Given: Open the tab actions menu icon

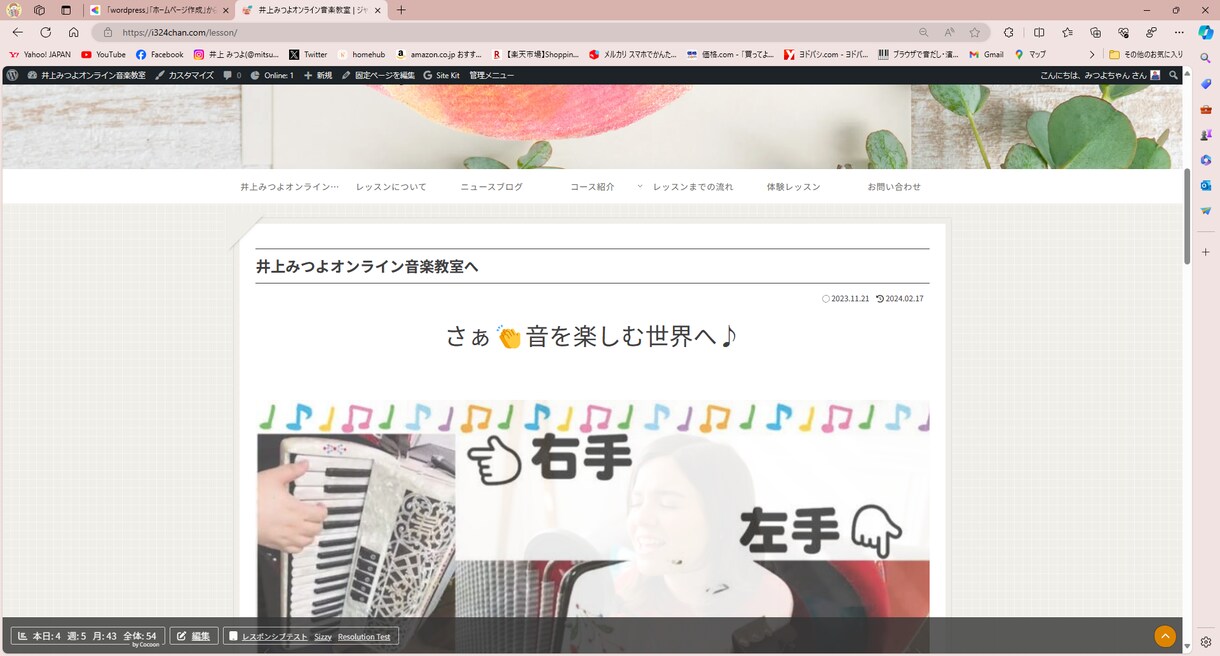Looking at the screenshot, I should pos(66,10).
